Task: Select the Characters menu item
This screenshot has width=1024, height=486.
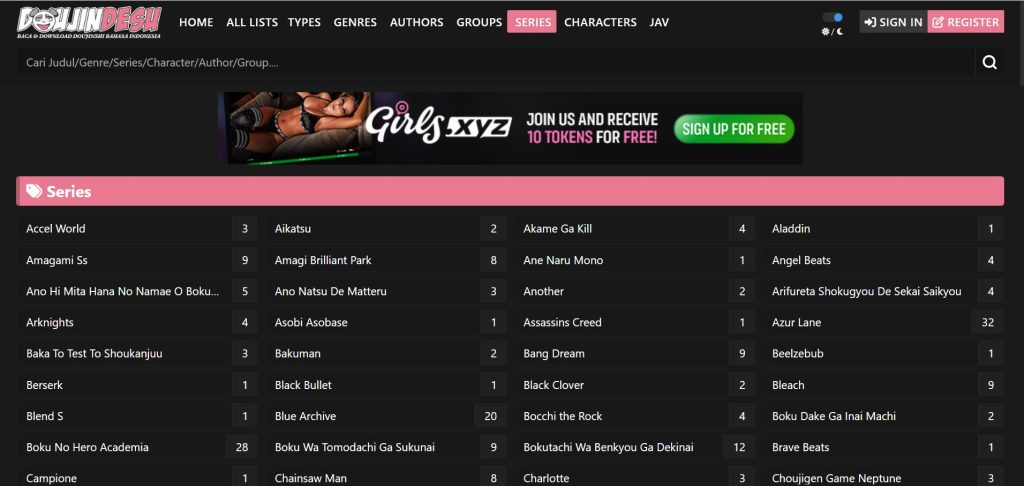Action: [x=600, y=22]
